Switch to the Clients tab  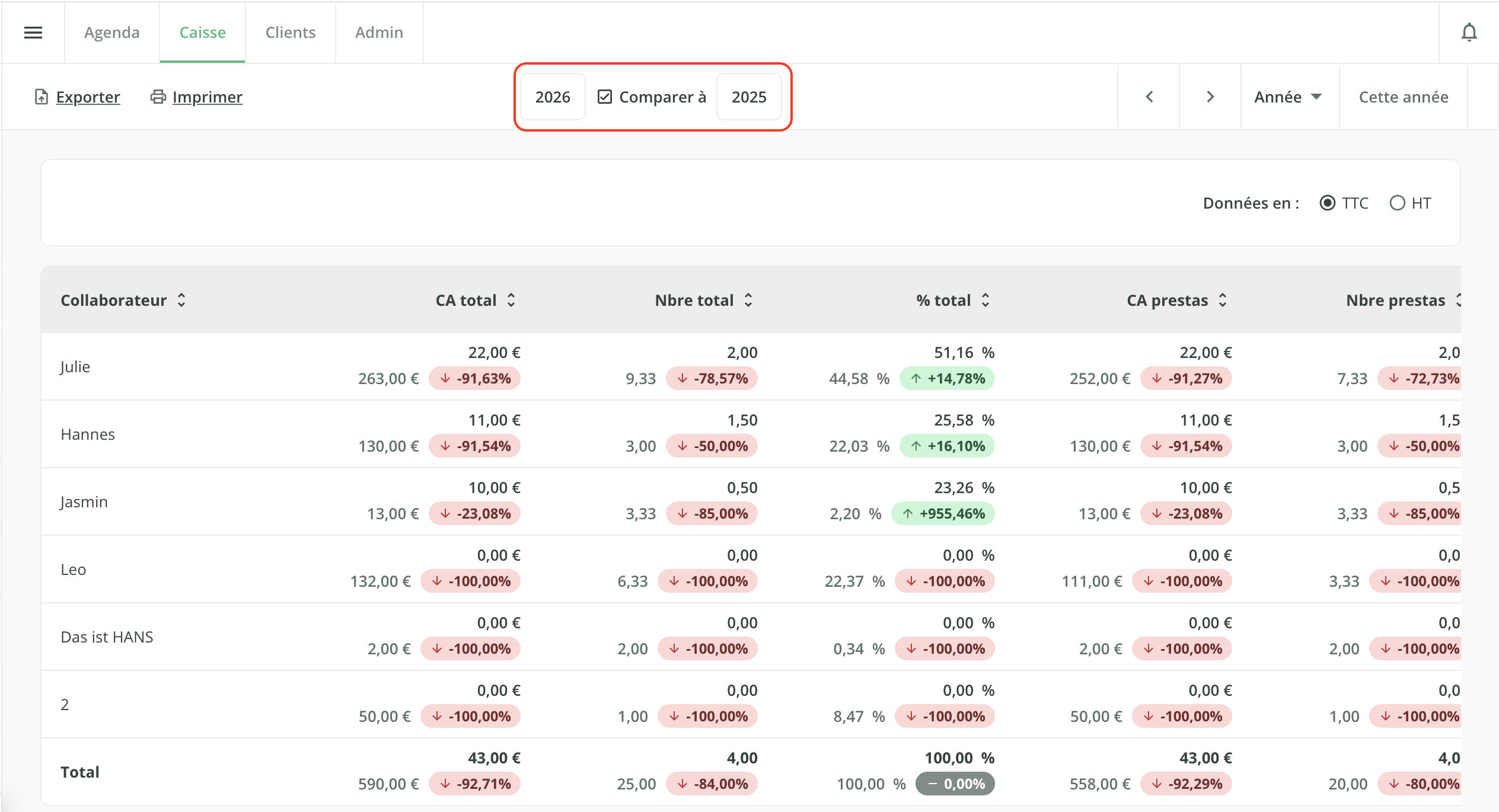point(291,33)
